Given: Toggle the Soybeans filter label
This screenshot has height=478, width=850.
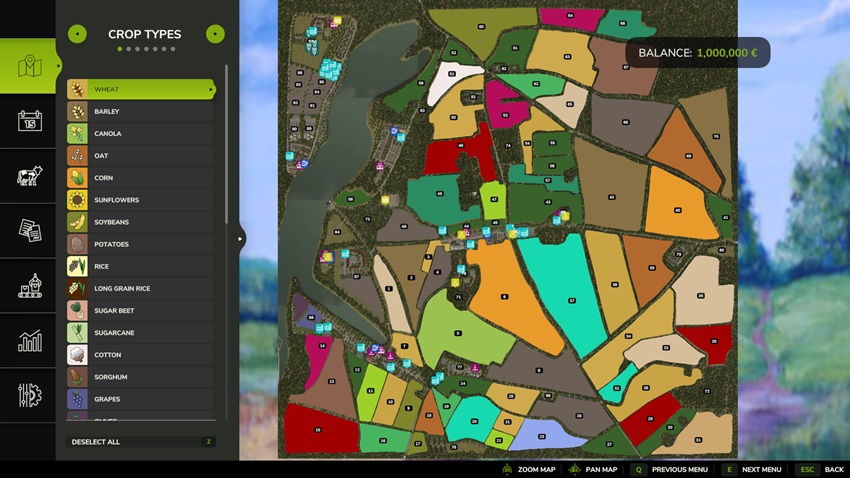Looking at the screenshot, I should point(112,222).
